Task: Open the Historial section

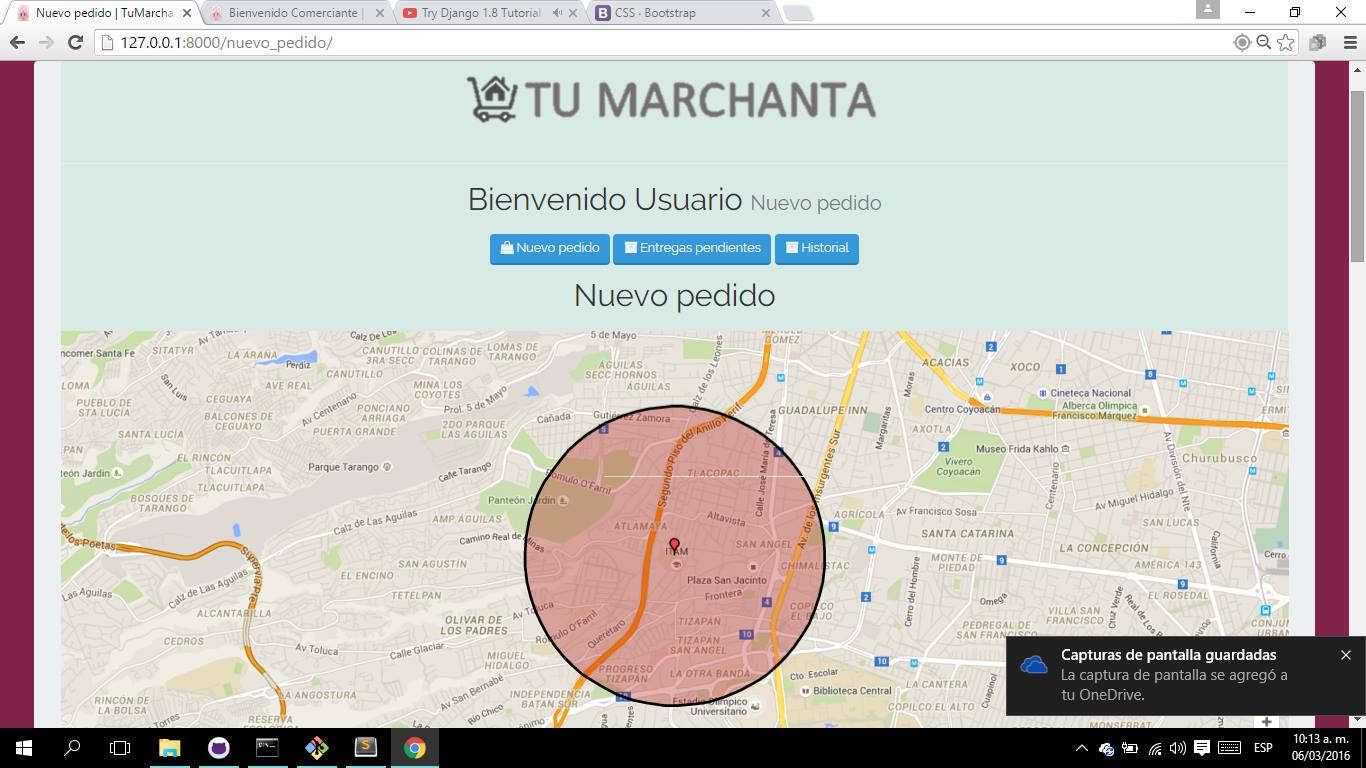Action: click(x=817, y=248)
